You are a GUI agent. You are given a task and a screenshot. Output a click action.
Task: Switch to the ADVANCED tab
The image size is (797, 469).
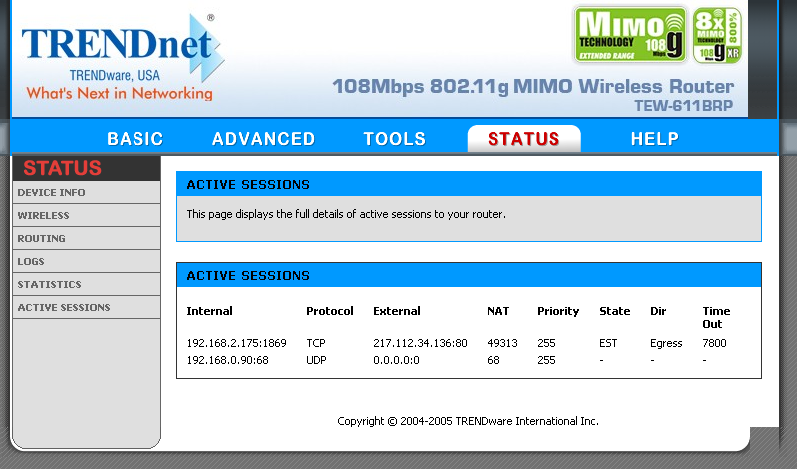point(263,139)
